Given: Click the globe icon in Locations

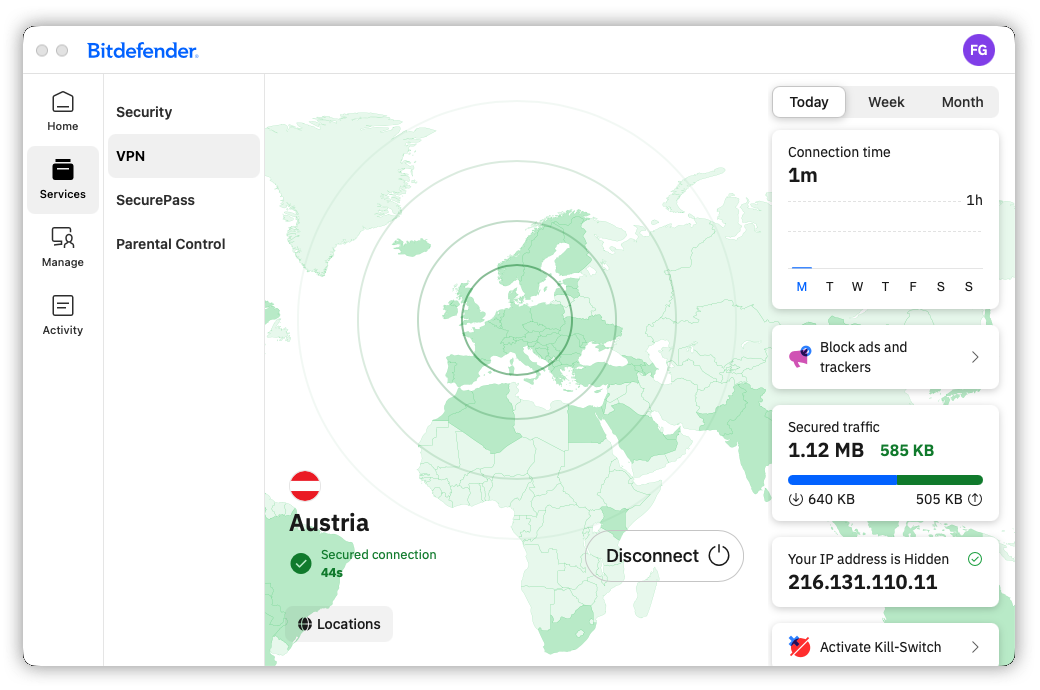Looking at the screenshot, I should tap(304, 624).
